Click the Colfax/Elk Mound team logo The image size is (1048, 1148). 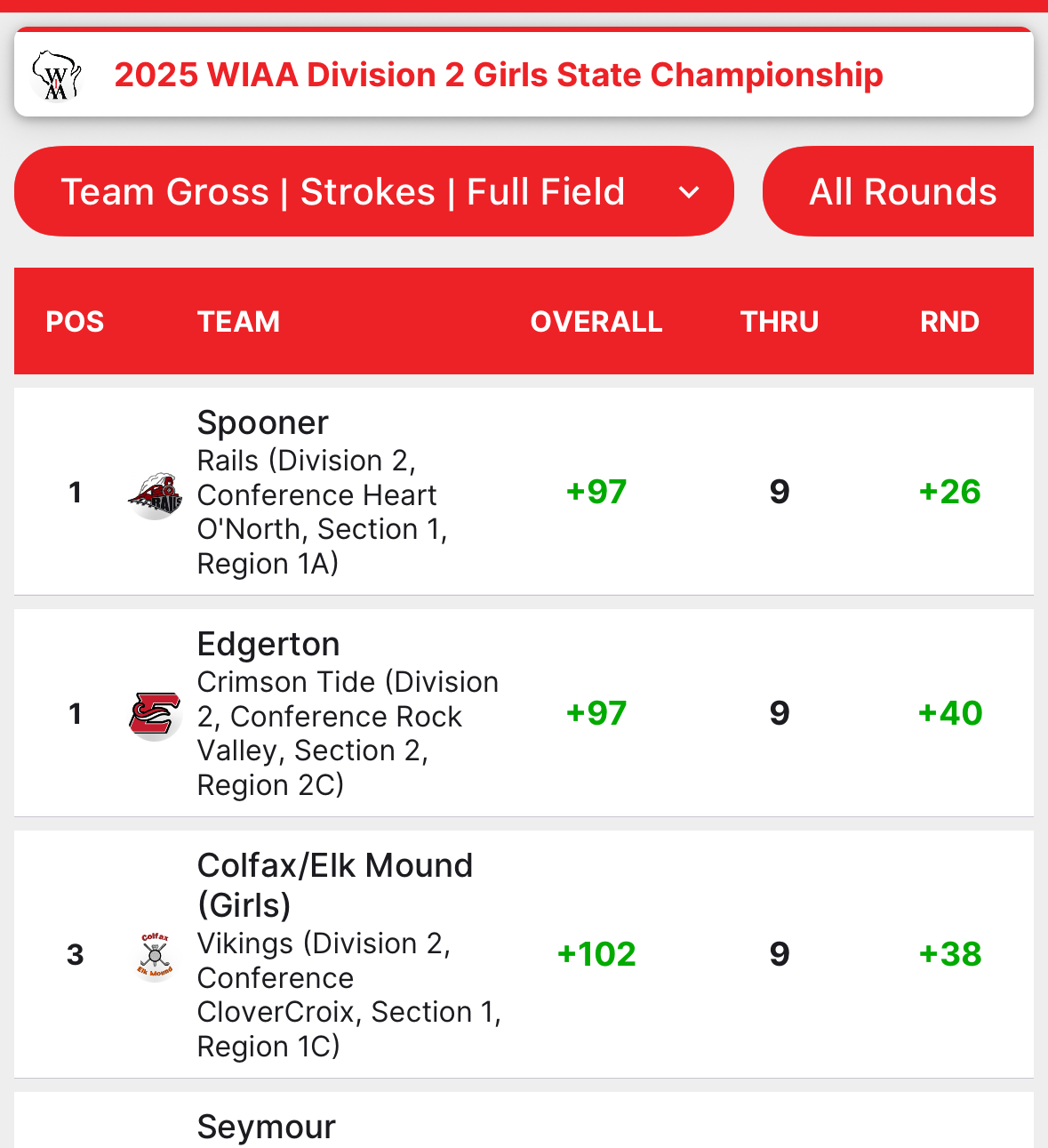155,956
